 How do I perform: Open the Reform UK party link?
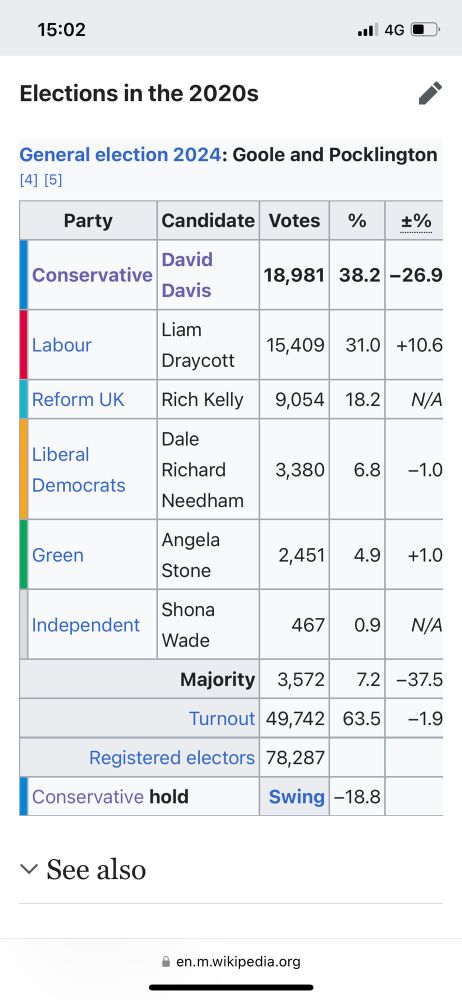[x=78, y=400]
